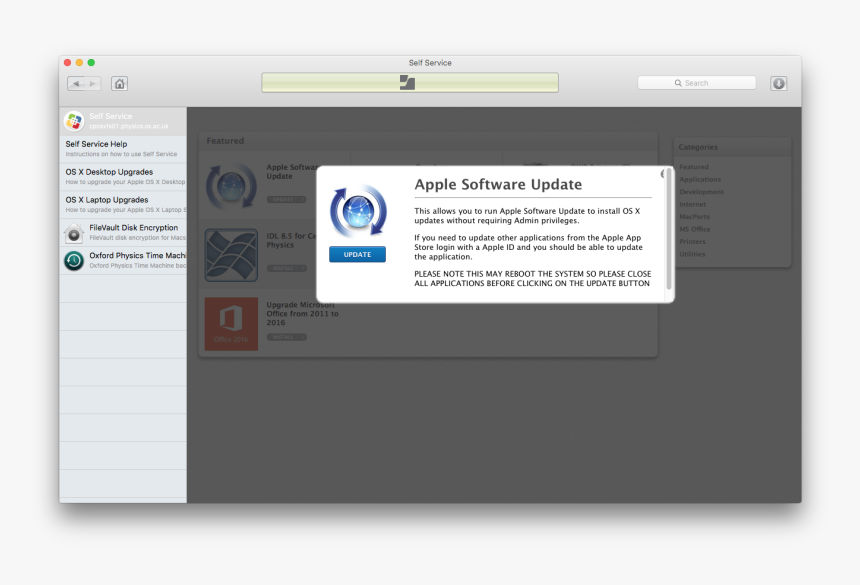Click the Time Machine clock icon
Image resolution: width=860 pixels, height=585 pixels.
click(x=74, y=260)
